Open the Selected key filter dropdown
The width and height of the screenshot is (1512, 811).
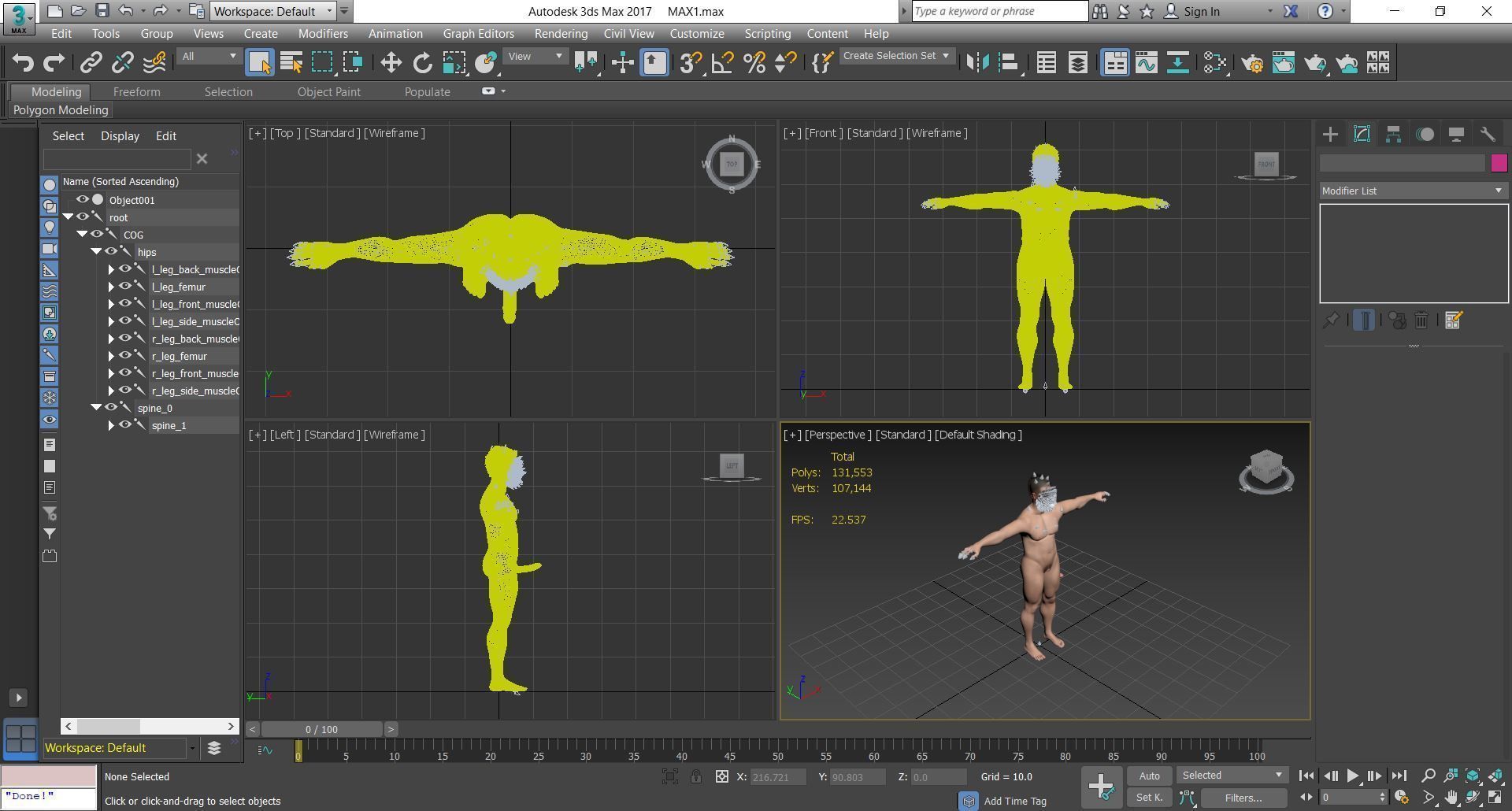tap(1232, 776)
